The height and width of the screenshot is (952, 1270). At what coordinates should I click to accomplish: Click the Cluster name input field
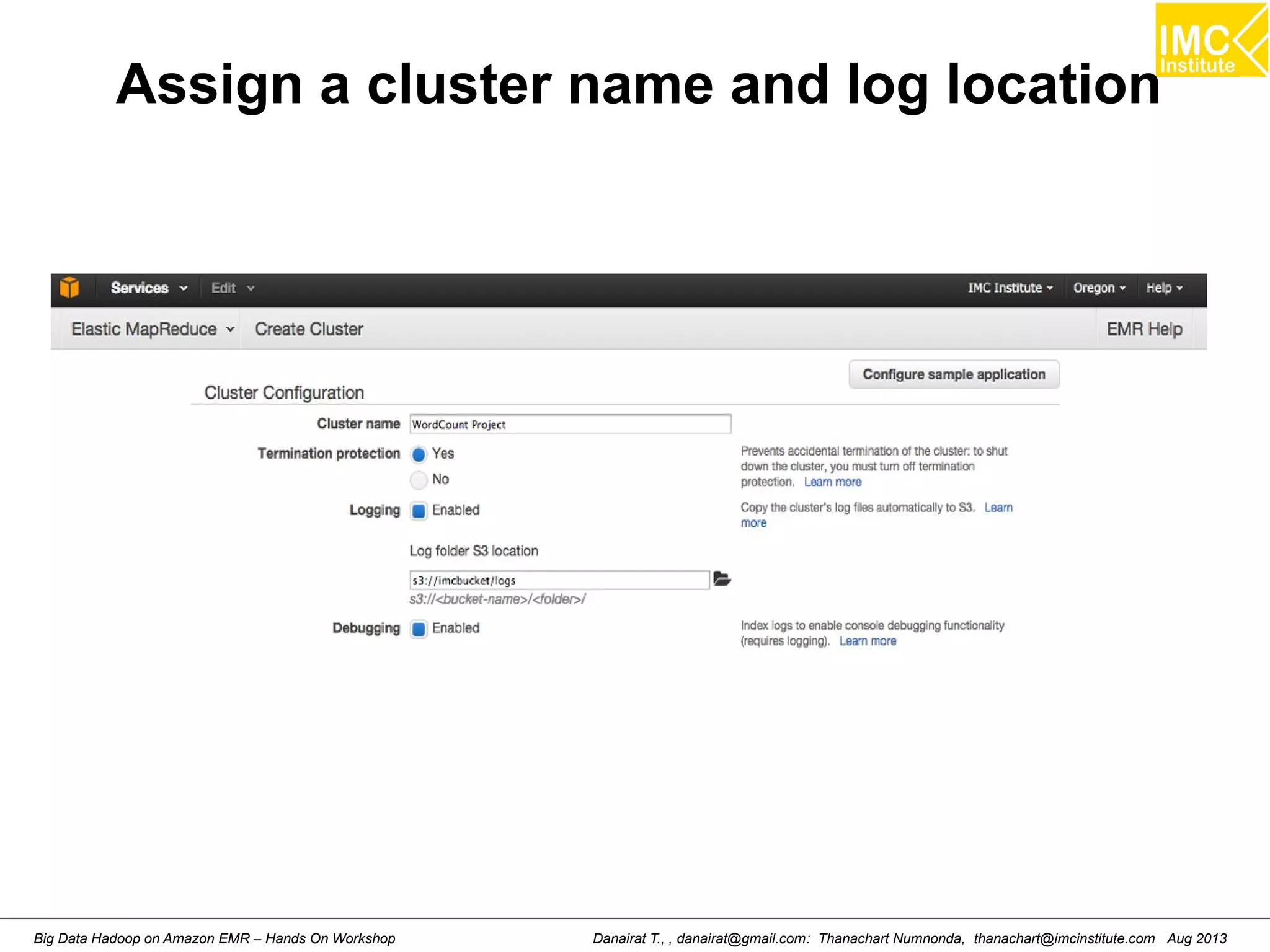click(571, 424)
